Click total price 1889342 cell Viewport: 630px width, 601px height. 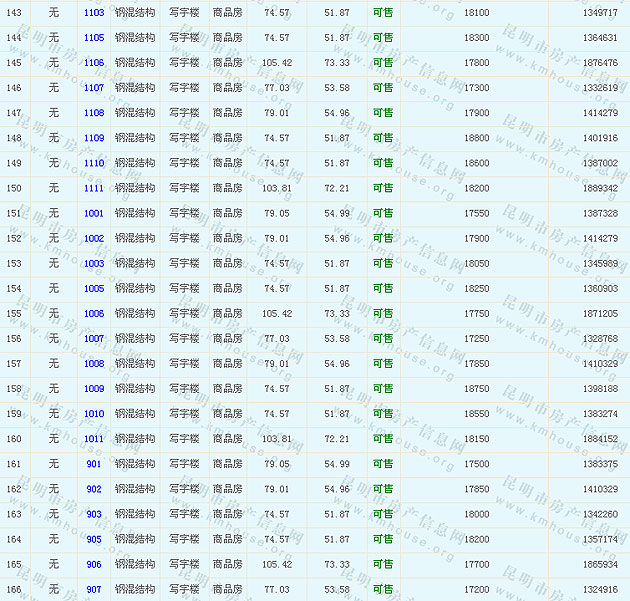pos(599,188)
